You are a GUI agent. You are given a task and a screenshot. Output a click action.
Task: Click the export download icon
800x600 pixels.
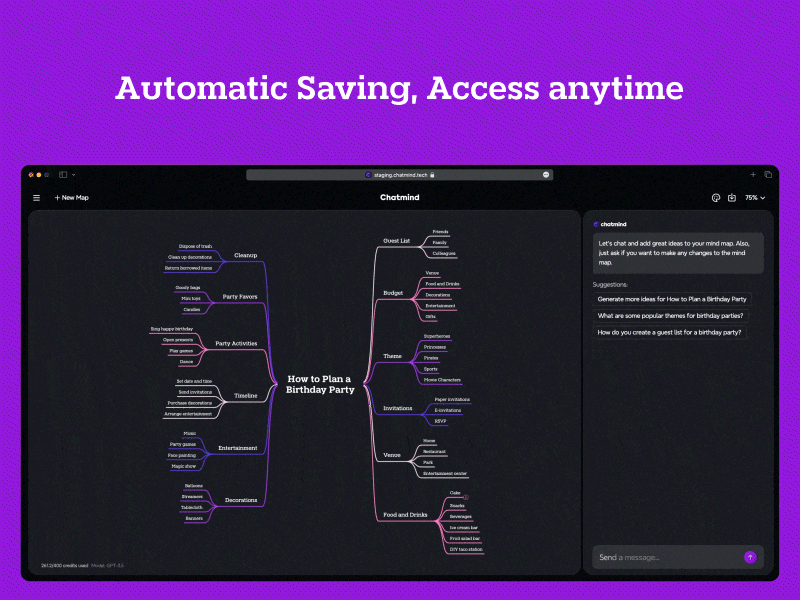tap(732, 197)
